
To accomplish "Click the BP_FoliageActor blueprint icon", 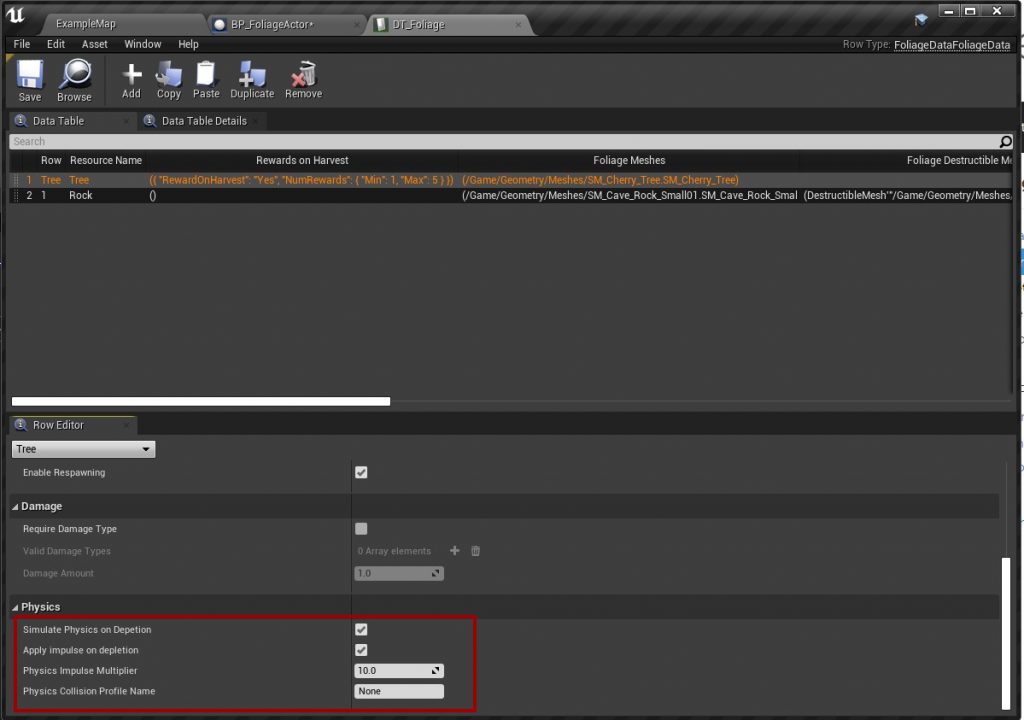I will pos(219,24).
